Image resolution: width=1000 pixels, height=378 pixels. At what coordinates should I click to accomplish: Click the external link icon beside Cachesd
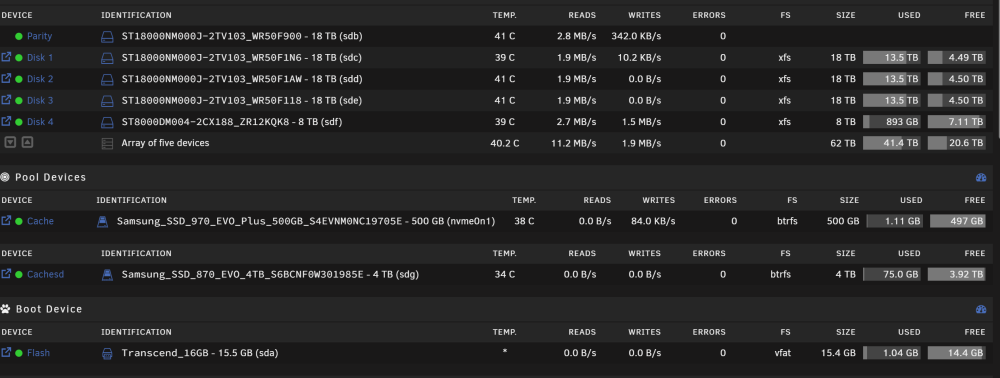coord(6,274)
